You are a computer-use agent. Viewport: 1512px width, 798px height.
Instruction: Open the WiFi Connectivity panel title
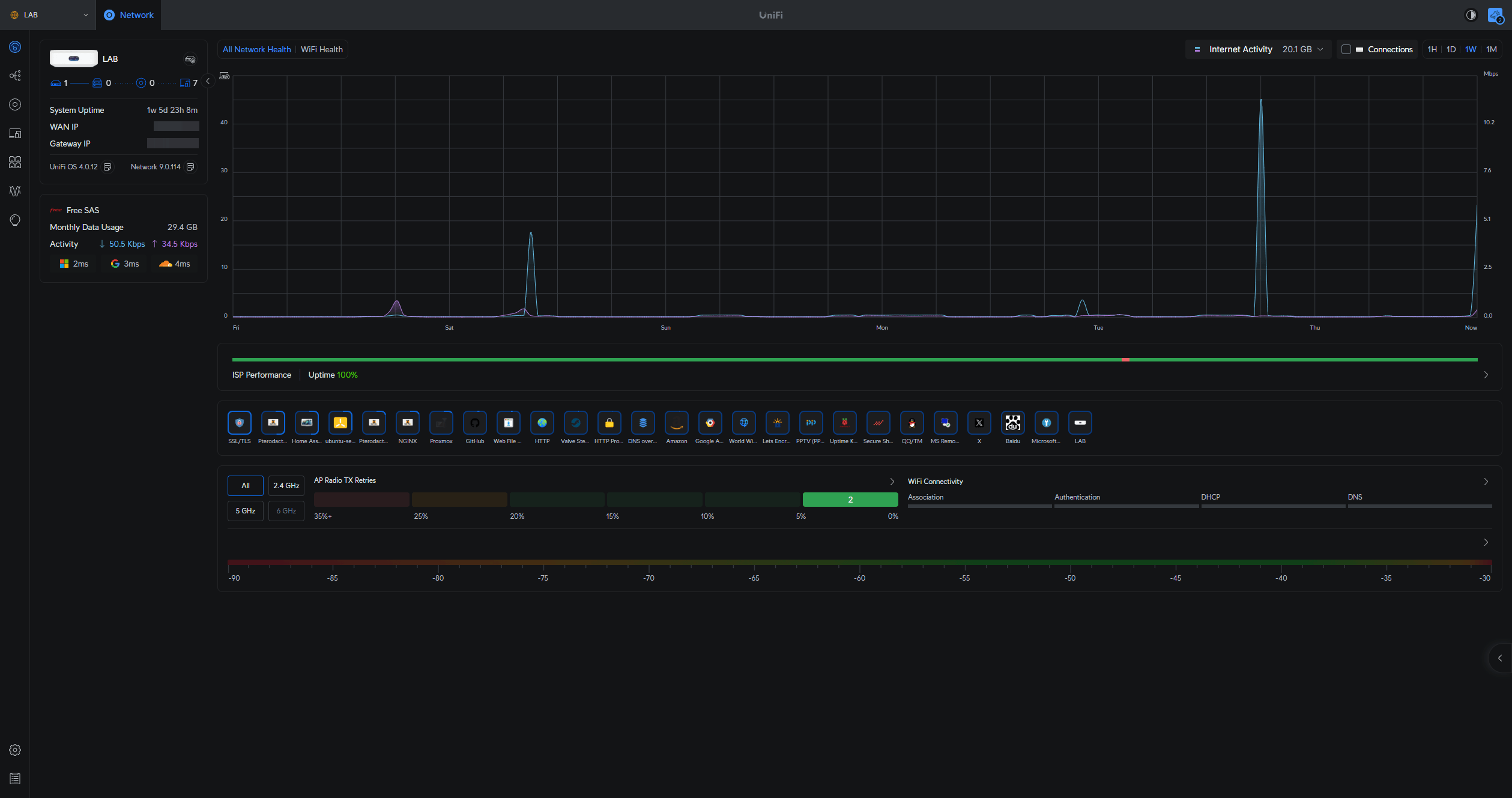935,482
